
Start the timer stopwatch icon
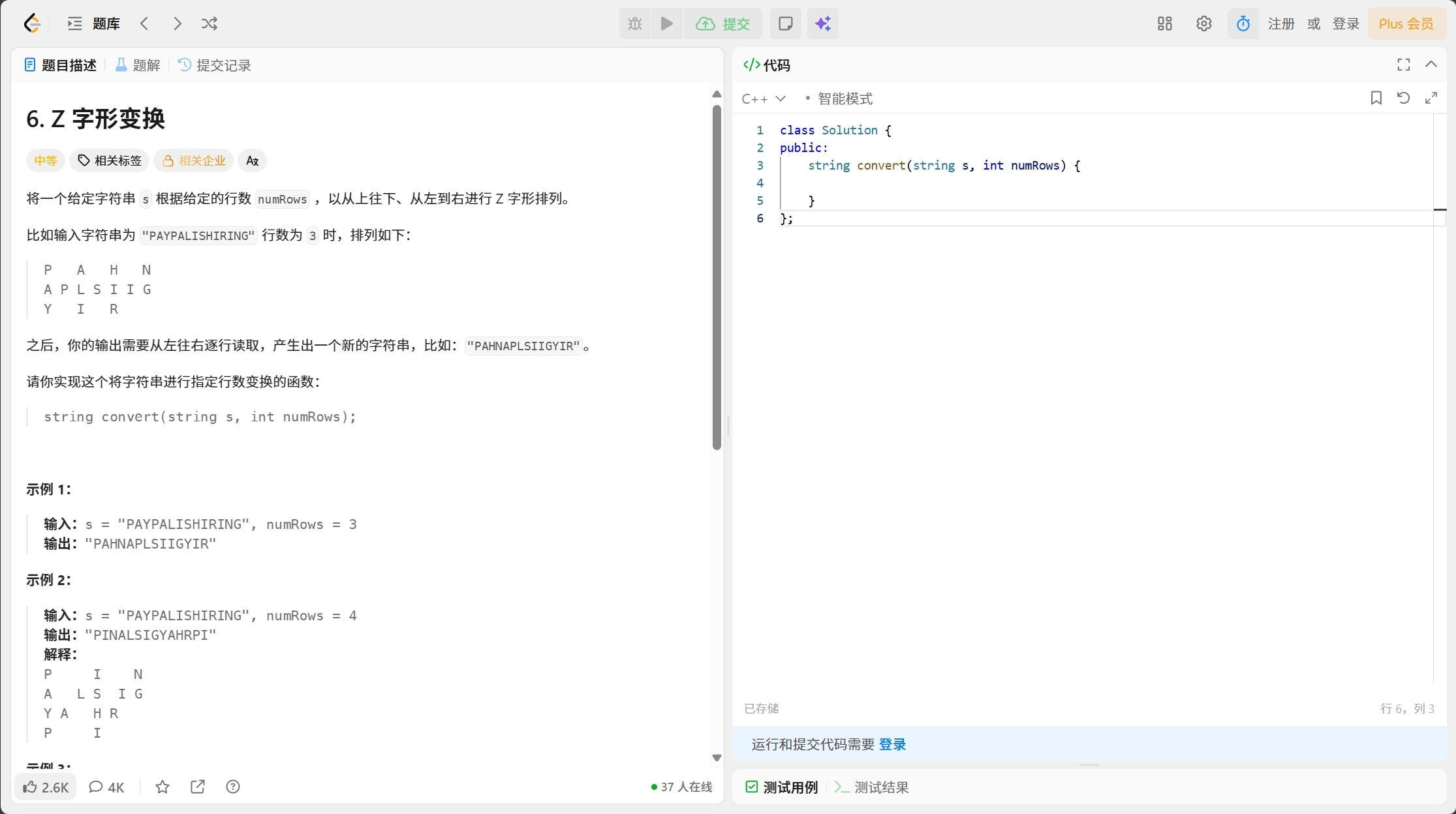1243,24
